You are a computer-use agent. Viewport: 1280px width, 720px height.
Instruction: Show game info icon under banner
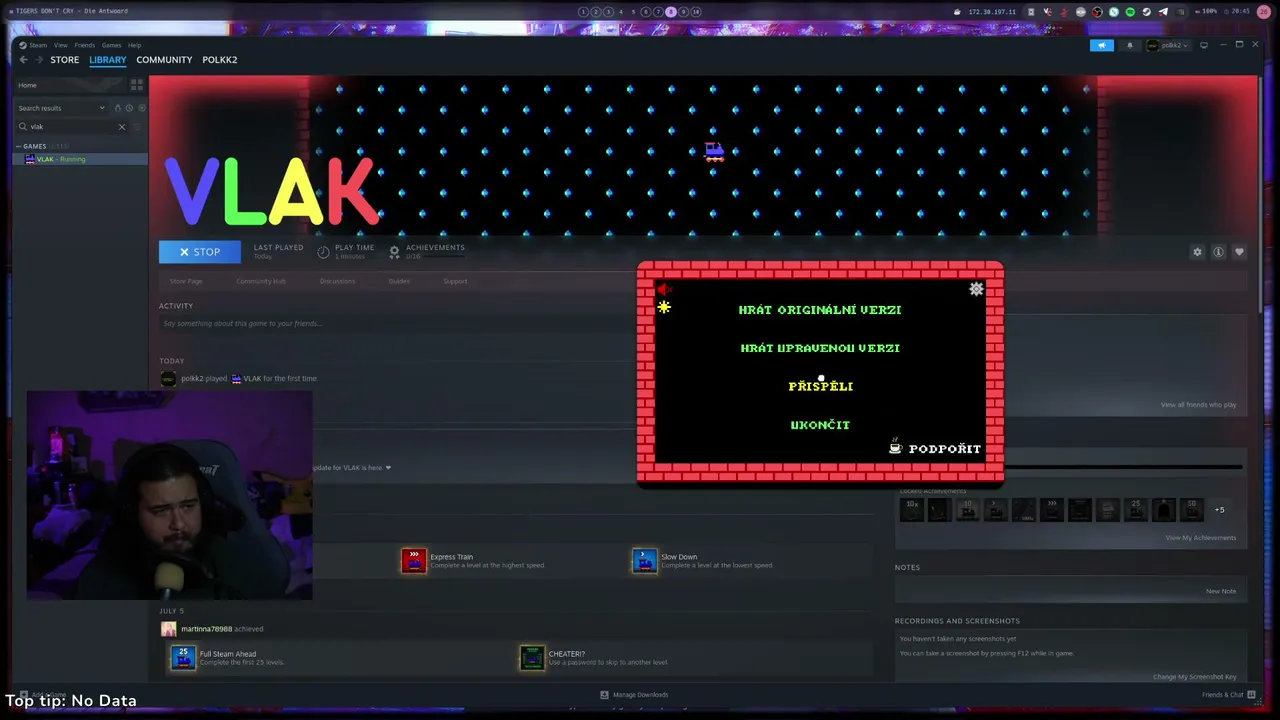(1218, 252)
